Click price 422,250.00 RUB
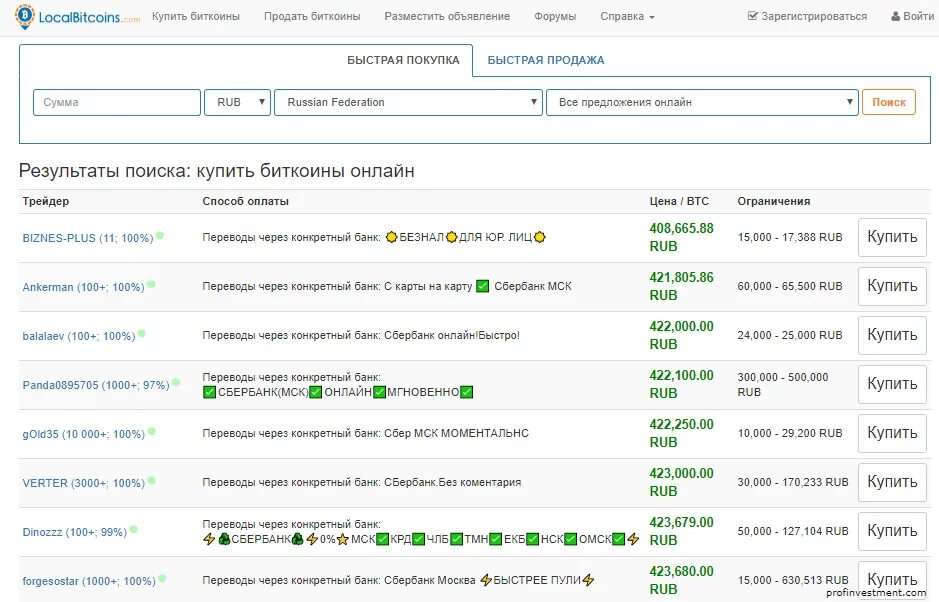The height and width of the screenshot is (602, 939). (x=681, y=433)
